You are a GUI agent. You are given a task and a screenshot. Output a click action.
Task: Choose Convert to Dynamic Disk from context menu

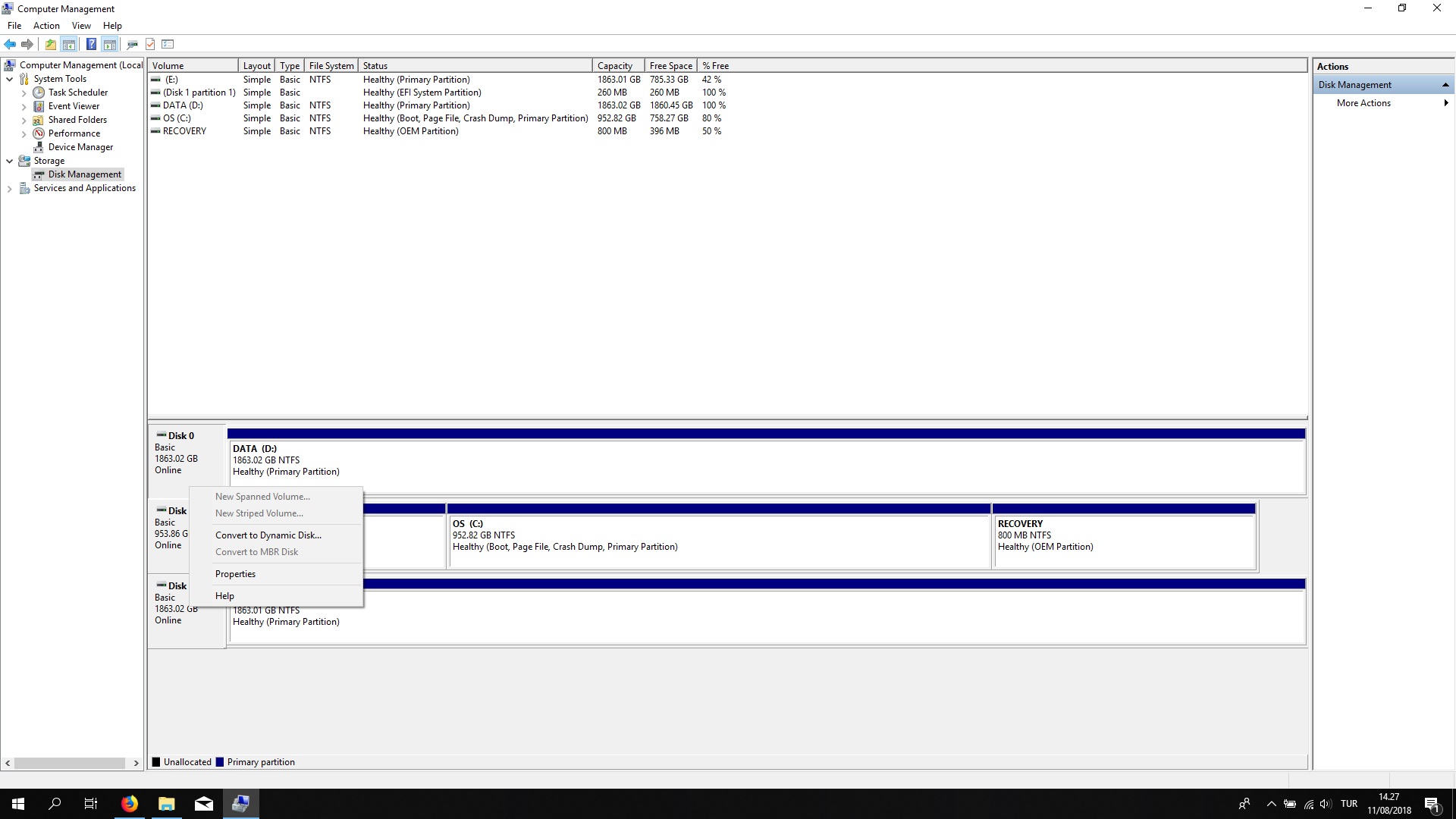[x=268, y=535]
